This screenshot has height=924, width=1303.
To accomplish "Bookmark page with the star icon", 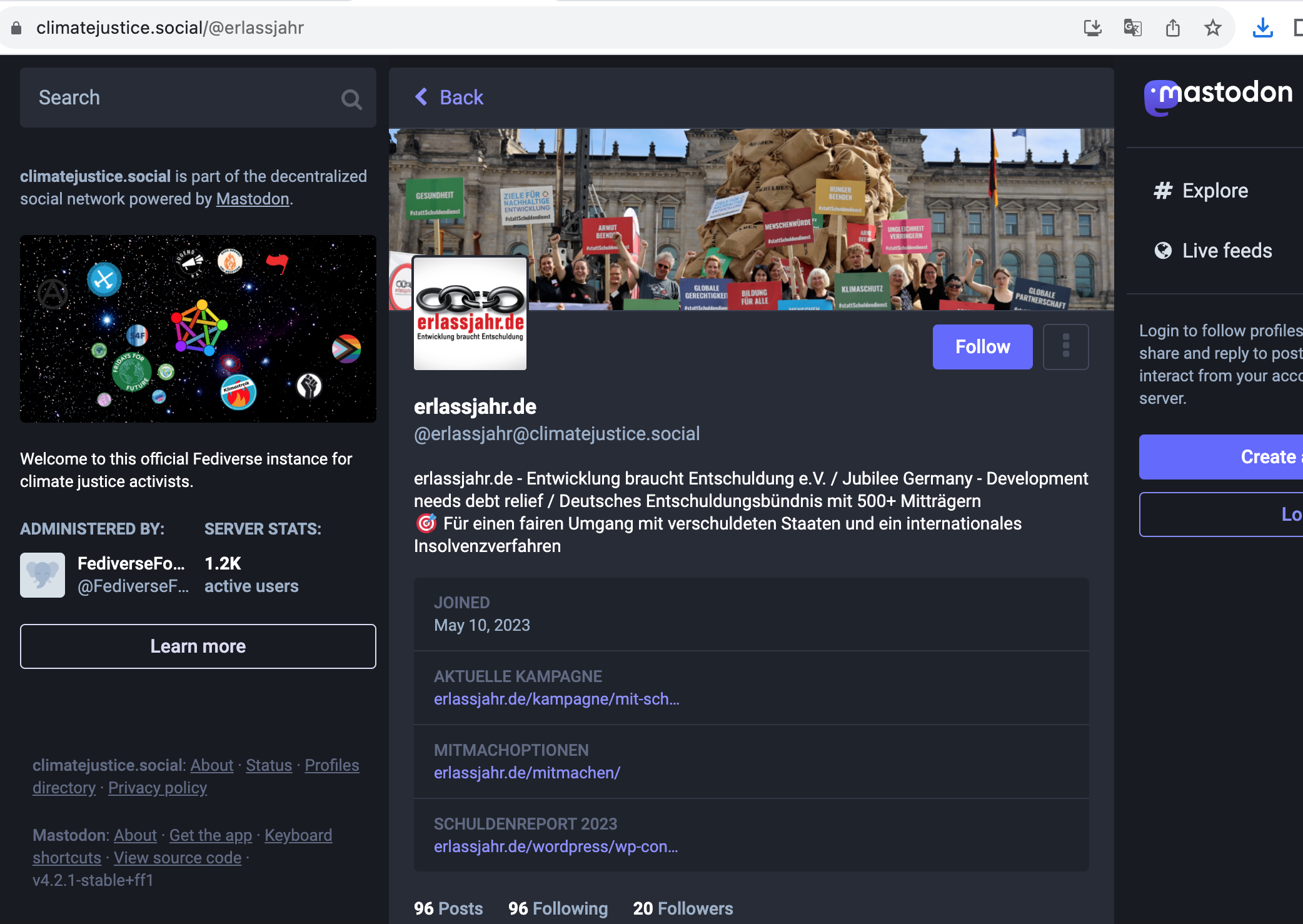I will (x=1212, y=28).
